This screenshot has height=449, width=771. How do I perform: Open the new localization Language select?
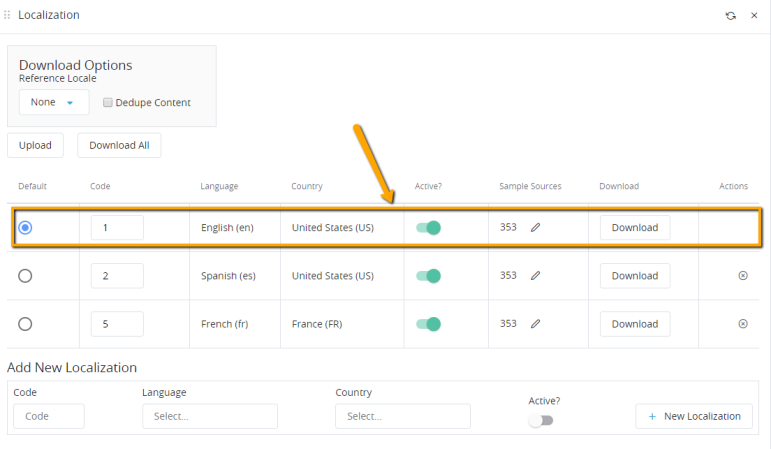tap(210, 416)
